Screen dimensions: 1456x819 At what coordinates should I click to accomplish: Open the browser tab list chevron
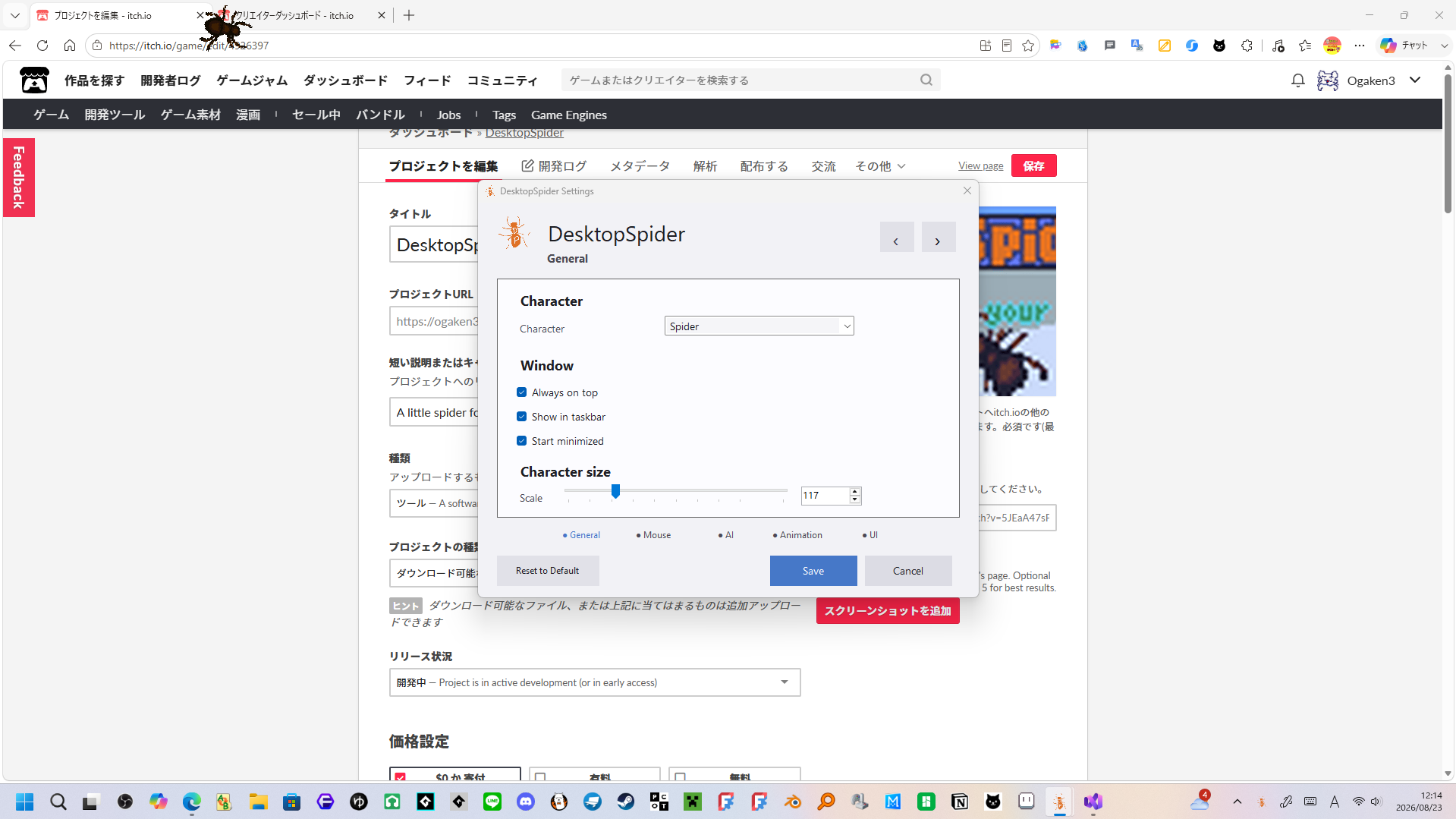tap(15, 15)
